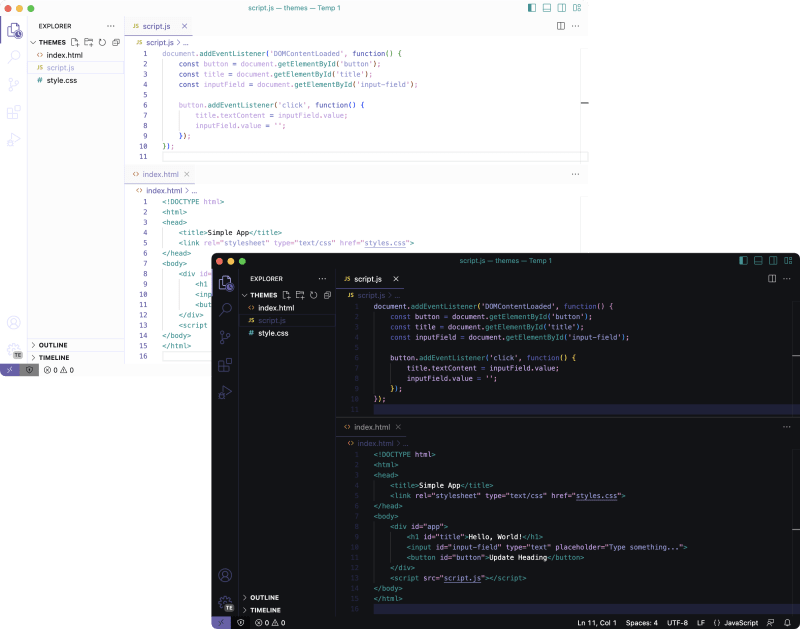Image resolution: width=800 pixels, height=629 pixels.
Task: Open Source Control view in dark window
Action: point(225,337)
